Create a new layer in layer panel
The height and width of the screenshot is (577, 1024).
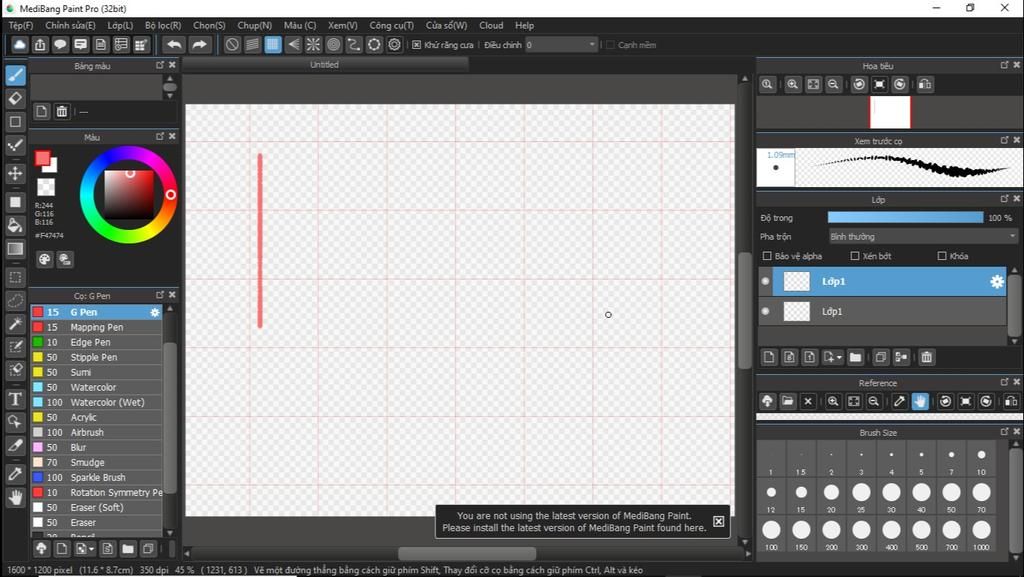pyautogui.click(x=769, y=357)
